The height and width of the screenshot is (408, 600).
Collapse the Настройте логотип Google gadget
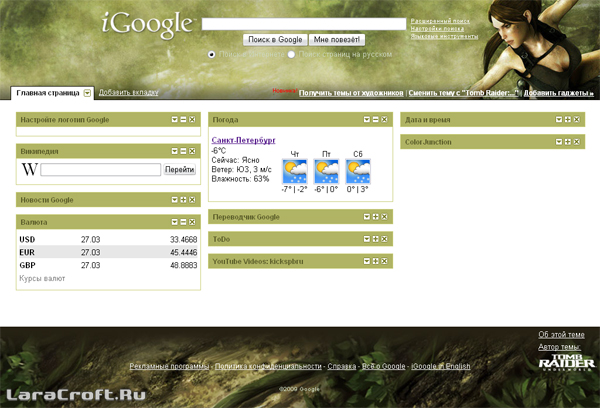[x=183, y=120]
